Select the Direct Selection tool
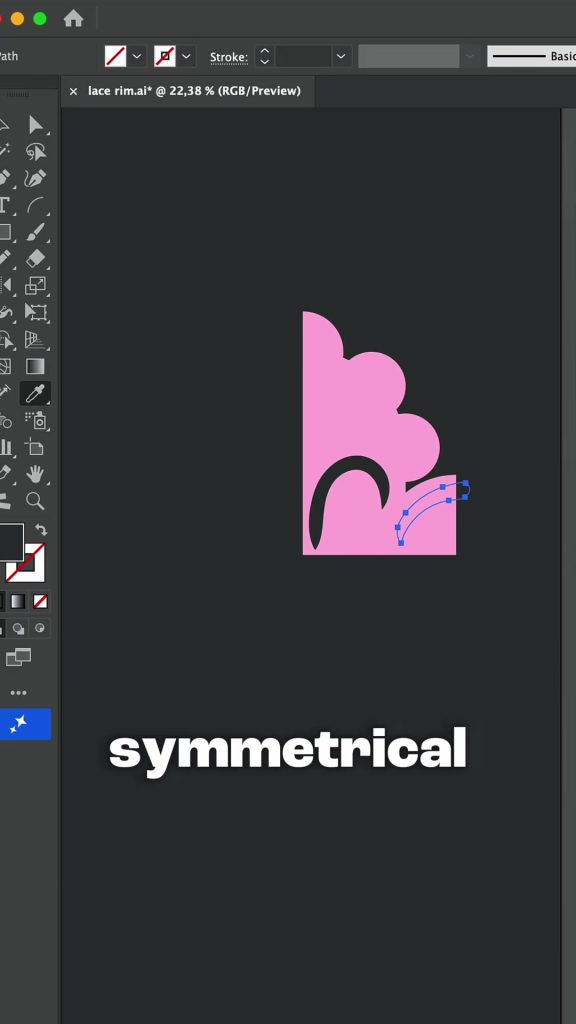The image size is (576, 1024). click(x=35, y=125)
